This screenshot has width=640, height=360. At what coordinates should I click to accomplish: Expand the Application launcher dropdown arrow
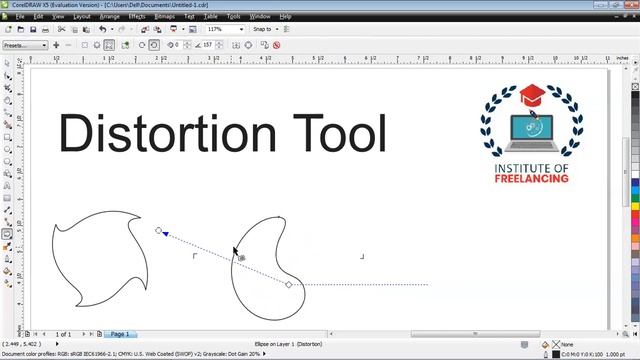click(183, 29)
